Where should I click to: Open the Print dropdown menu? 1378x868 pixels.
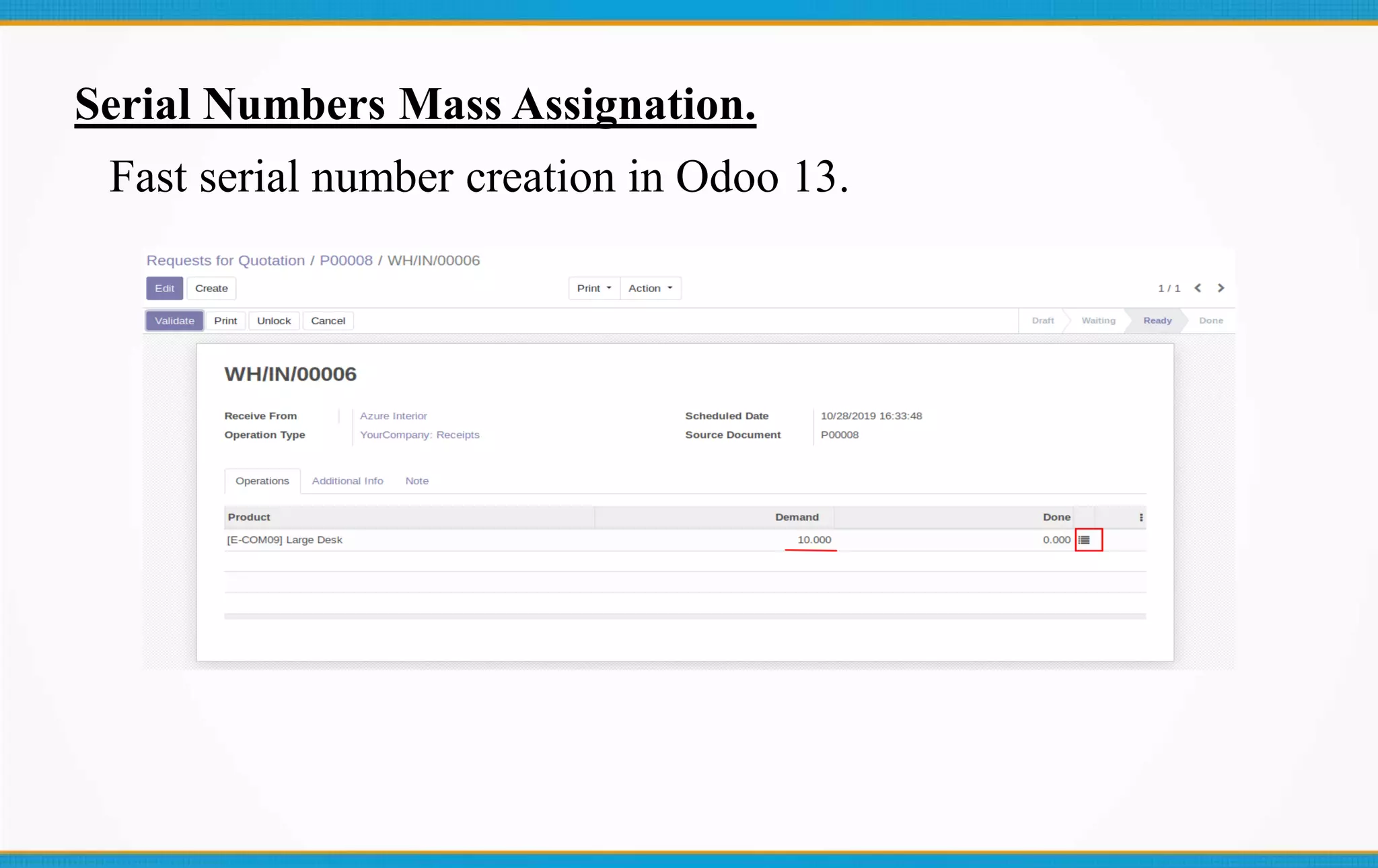(594, 288)
